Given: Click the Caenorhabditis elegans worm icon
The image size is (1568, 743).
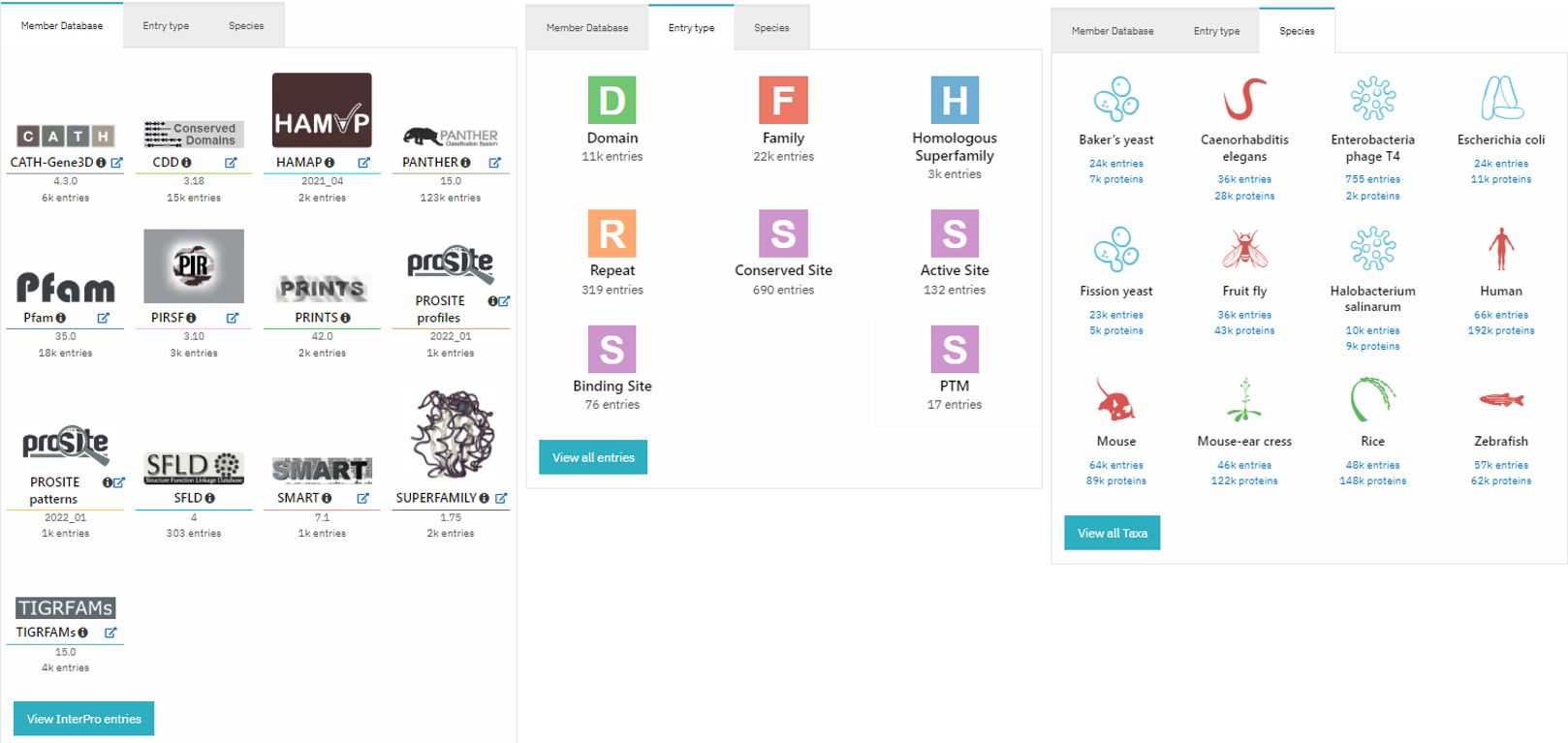Looking at the screenshot, I should coord(1244,99).
